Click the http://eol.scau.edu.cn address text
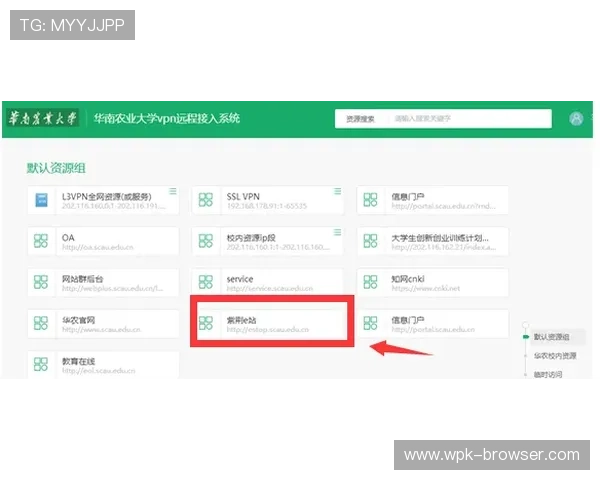This screenshot has width=600, height=480. pyautogui.click(x=99, y=371)
